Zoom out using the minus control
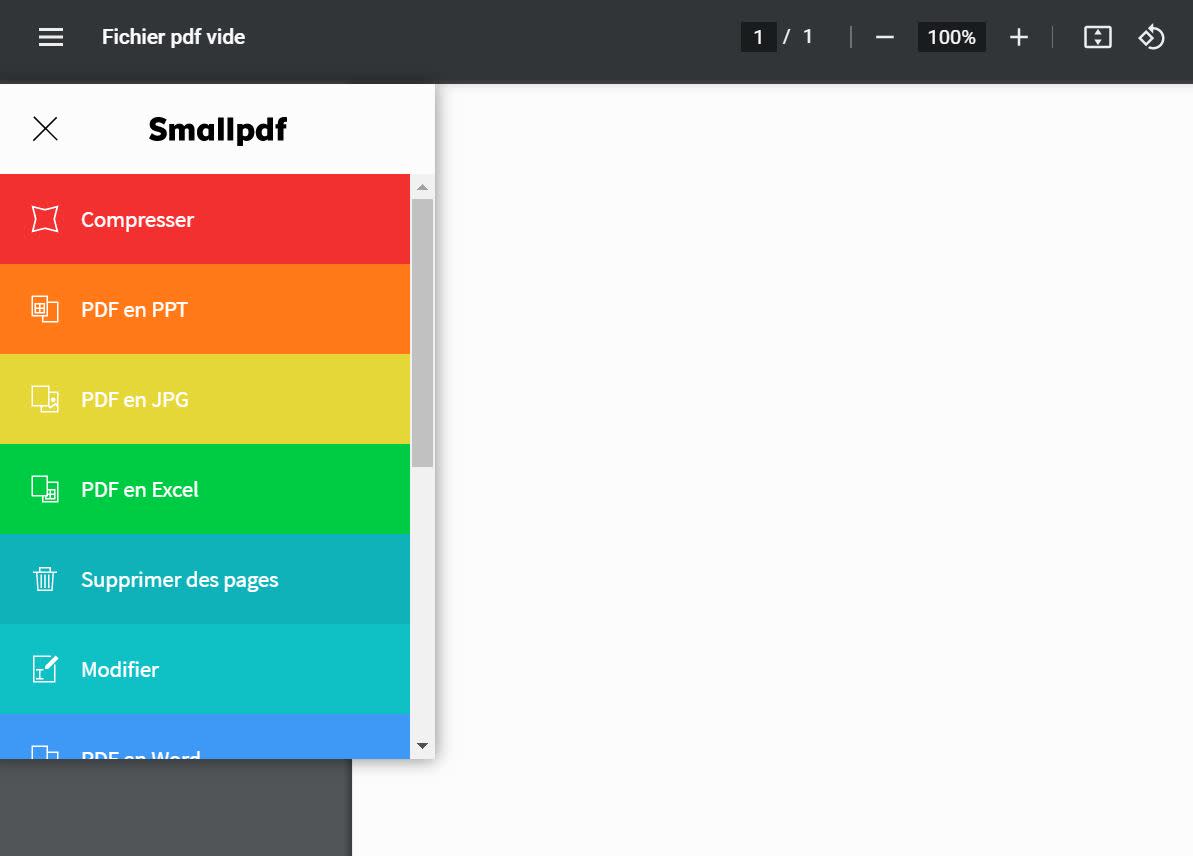The width and height of the screenshot is (1193, 856). click(x=884, y=37)
